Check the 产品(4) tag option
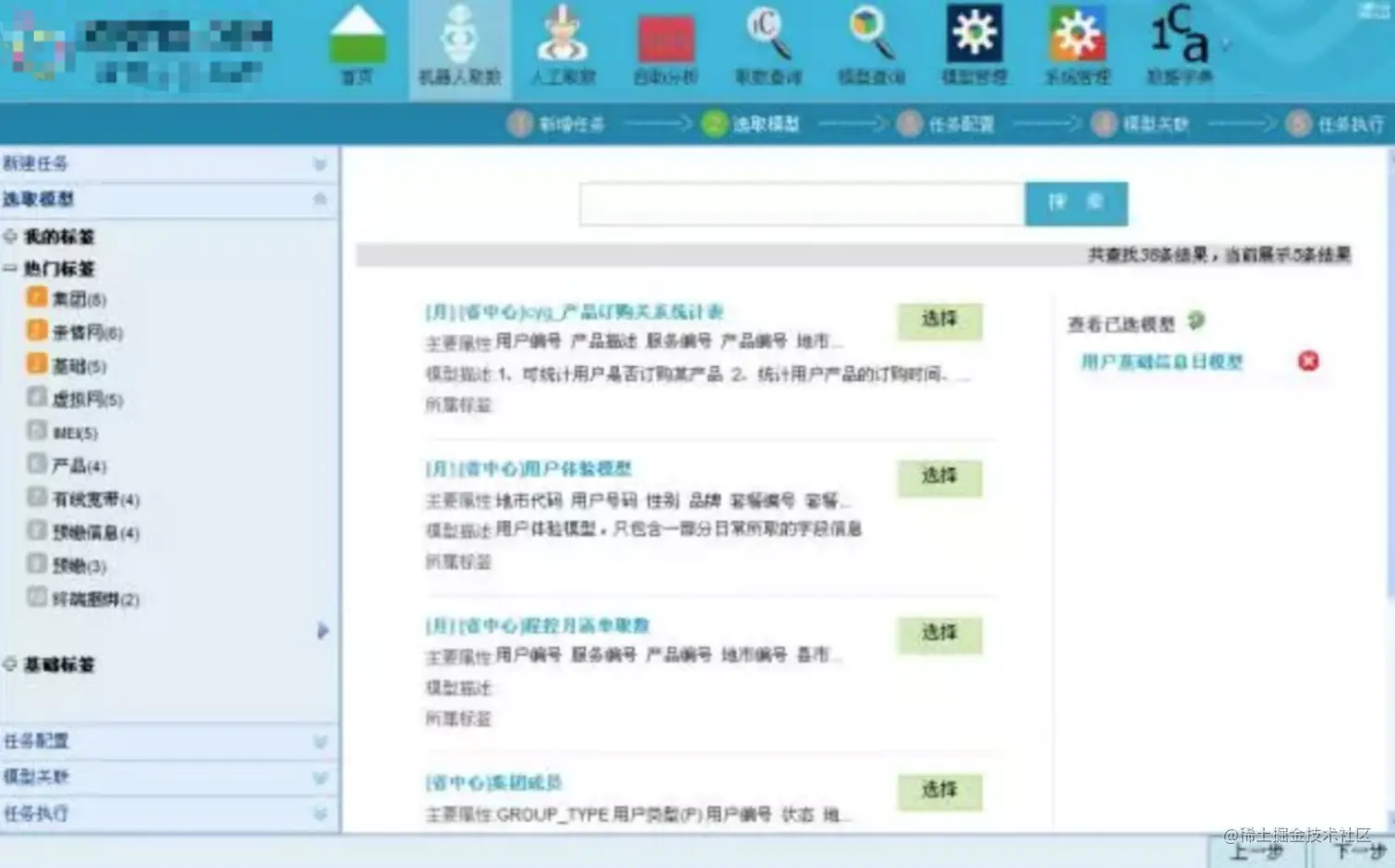Screen dimensions: 1395x868 (x=36, y=465)
